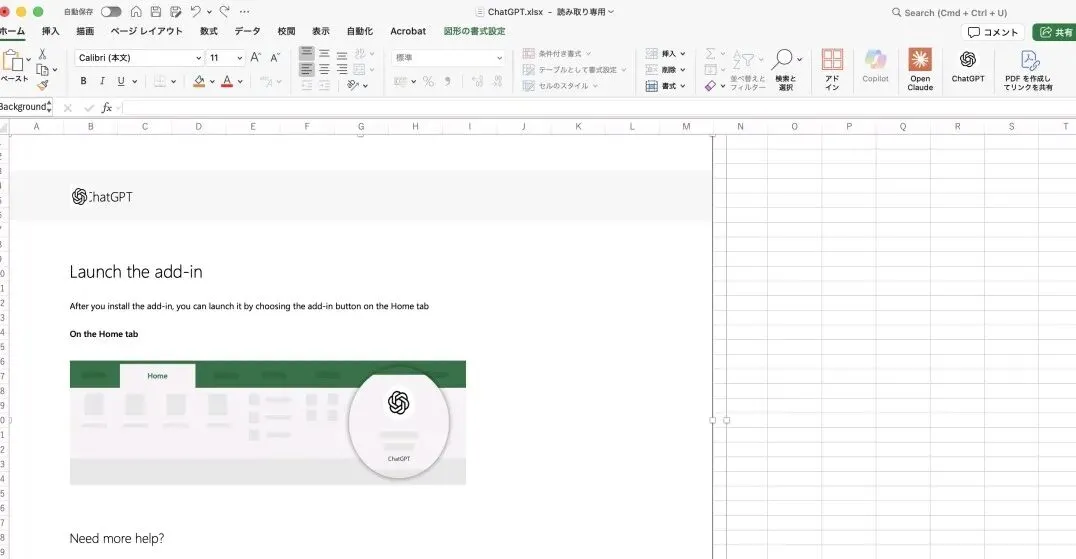Viewport: 1076px width, 559px height.
Task: Toggle Italic formatting
Action: pyautogui.click(x=102, y=81)
